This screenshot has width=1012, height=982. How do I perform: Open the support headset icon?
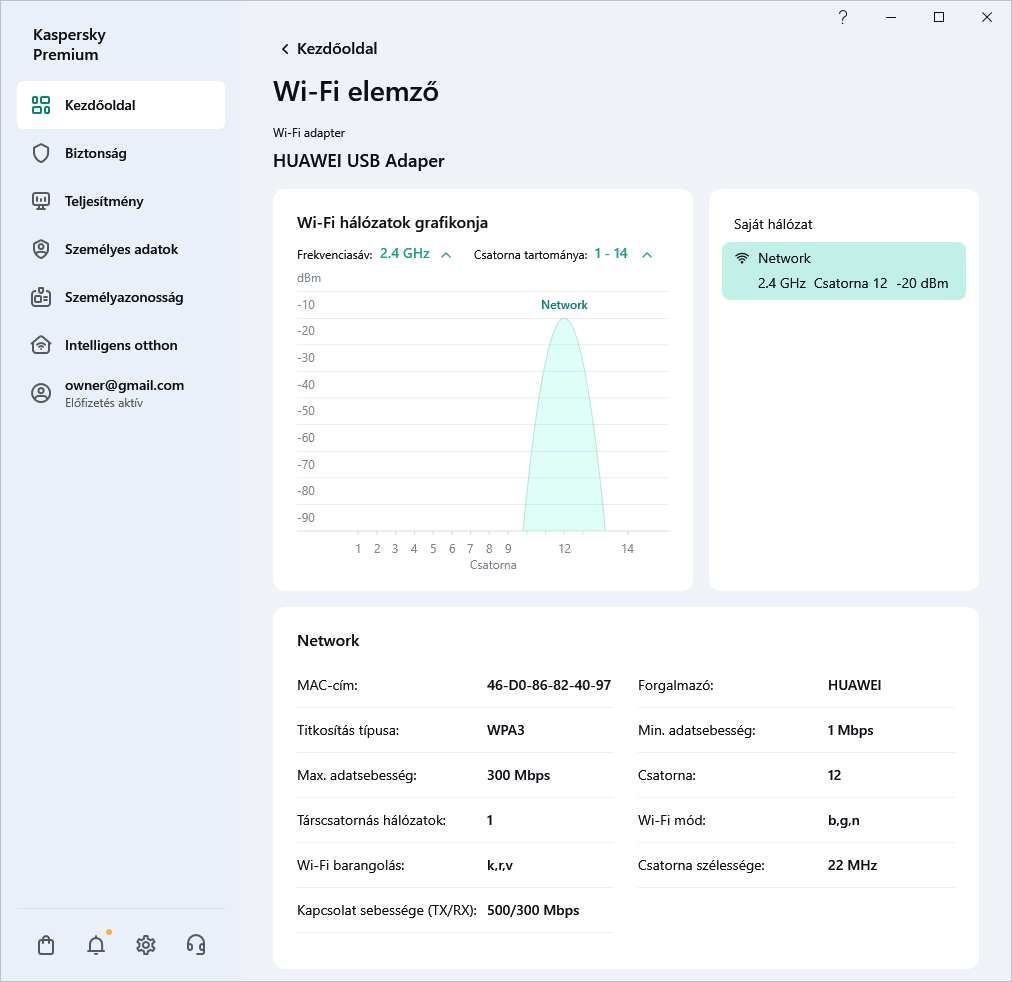pyautogui.click(x=196, y=945)
